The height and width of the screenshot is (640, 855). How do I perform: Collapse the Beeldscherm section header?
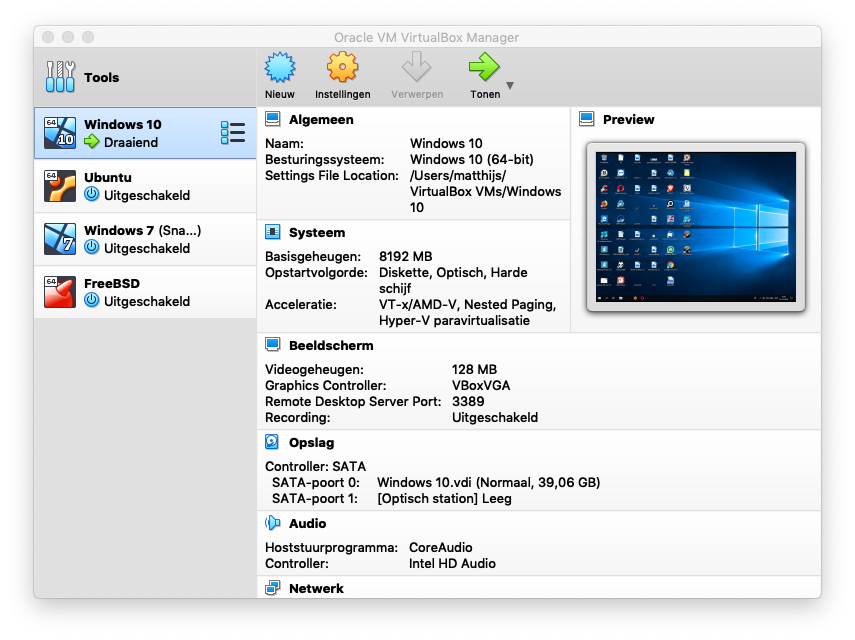pyautogui.click(x=330, y=345)
